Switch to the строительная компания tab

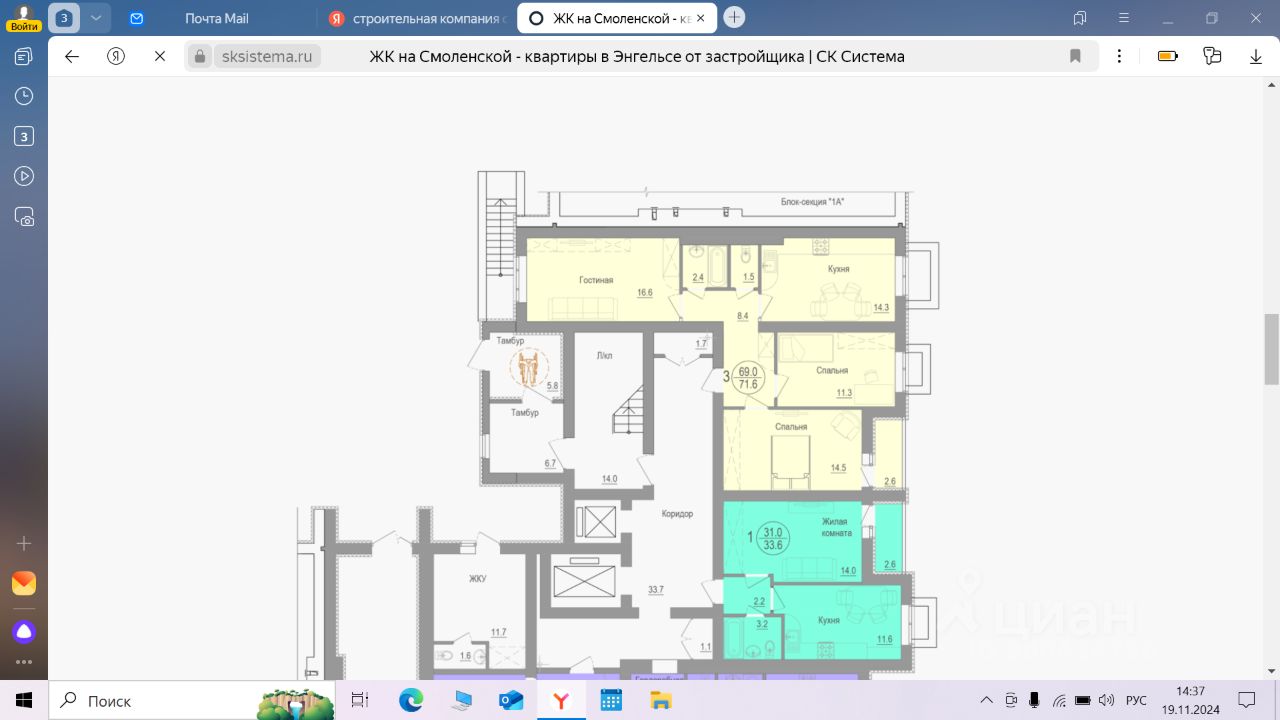(417, 18)
